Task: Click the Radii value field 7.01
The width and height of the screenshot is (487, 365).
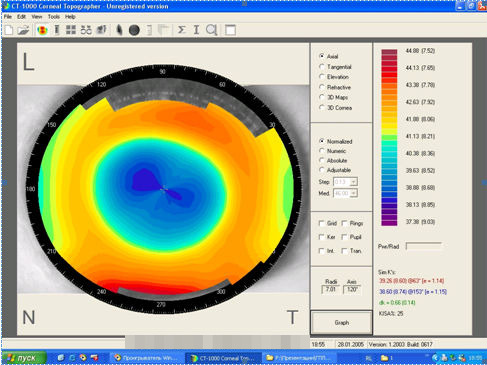Action: pos(331,289)
